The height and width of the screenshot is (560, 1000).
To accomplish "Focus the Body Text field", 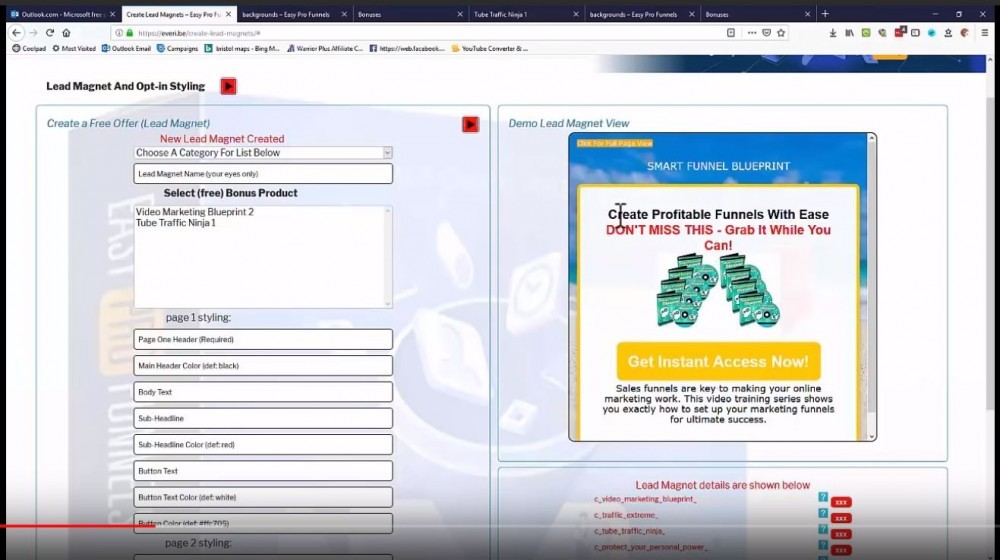I will coord(263,392).
